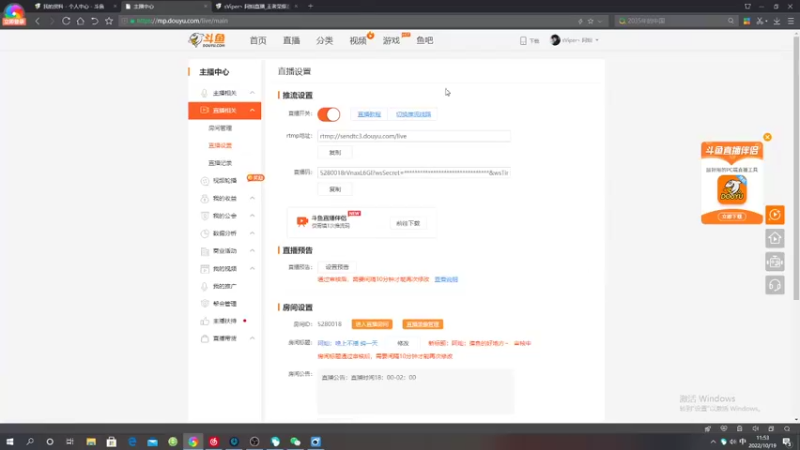The height and width of the screenshot is (450, 800).
Task: Click the user avatar in the header
Action: (x=555, y=40)
